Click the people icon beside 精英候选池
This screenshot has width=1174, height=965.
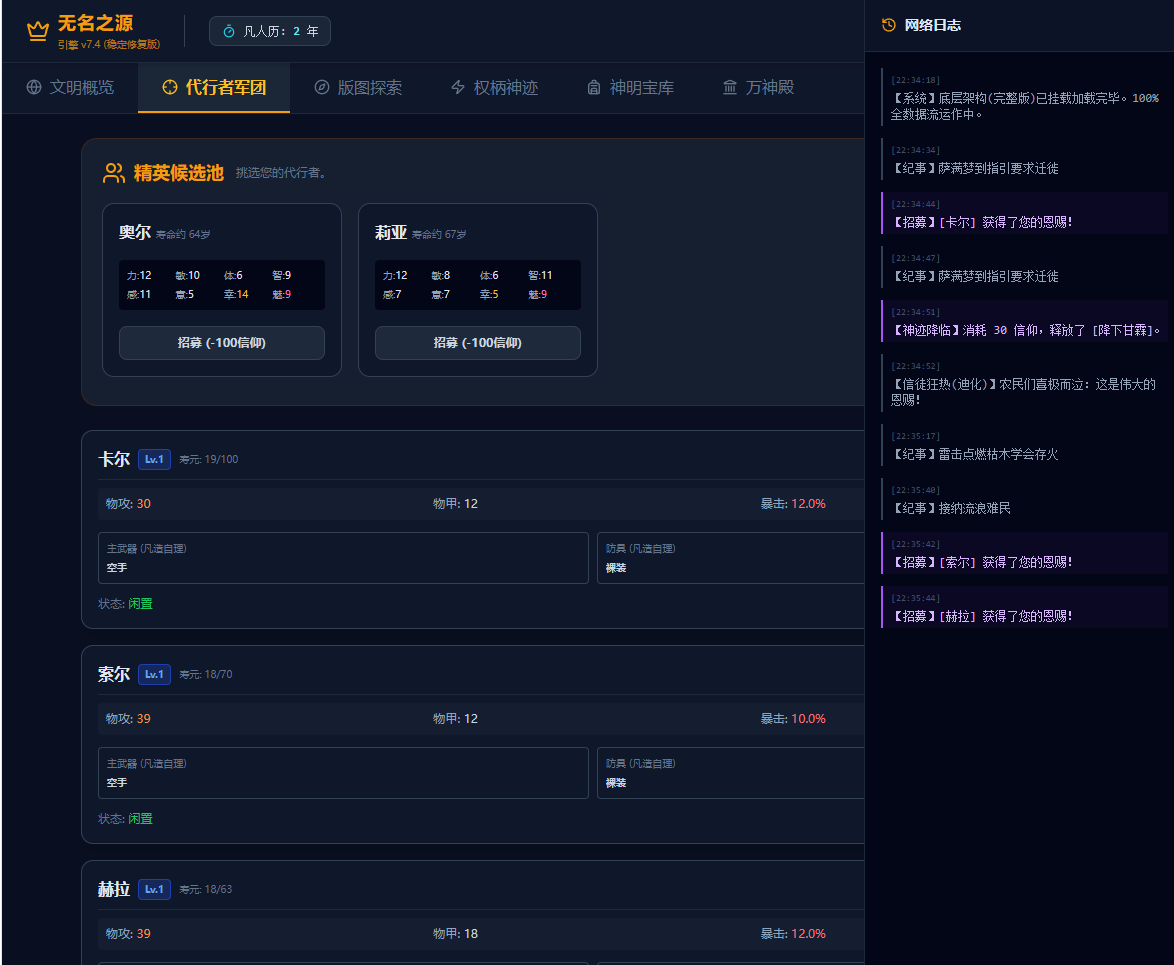click(114, 173)
